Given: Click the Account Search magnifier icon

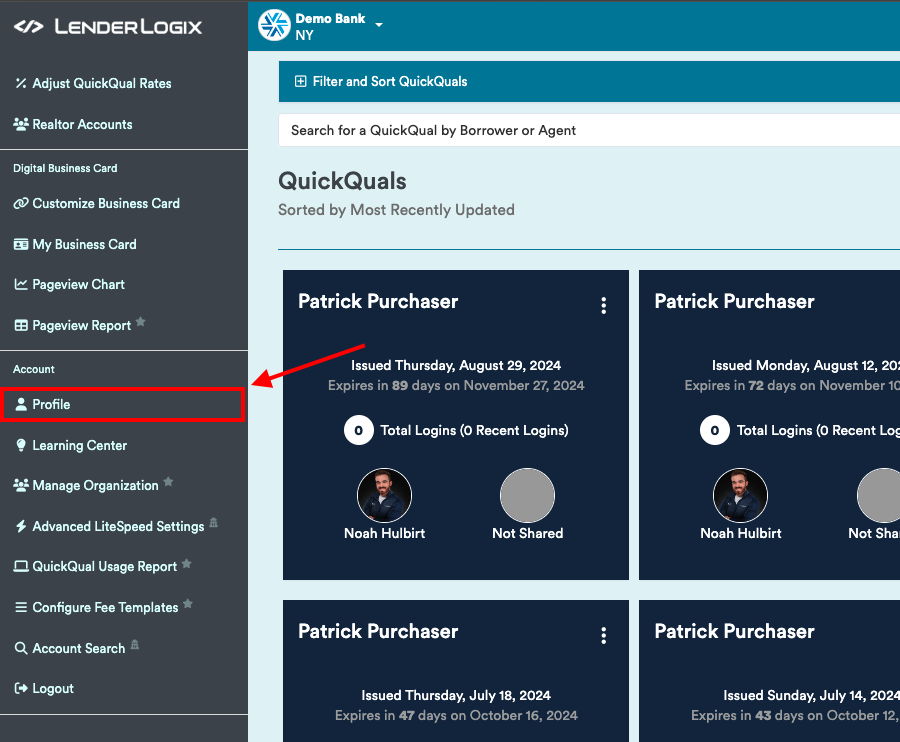Looking at the screenshot, I should tap(21, 649).
